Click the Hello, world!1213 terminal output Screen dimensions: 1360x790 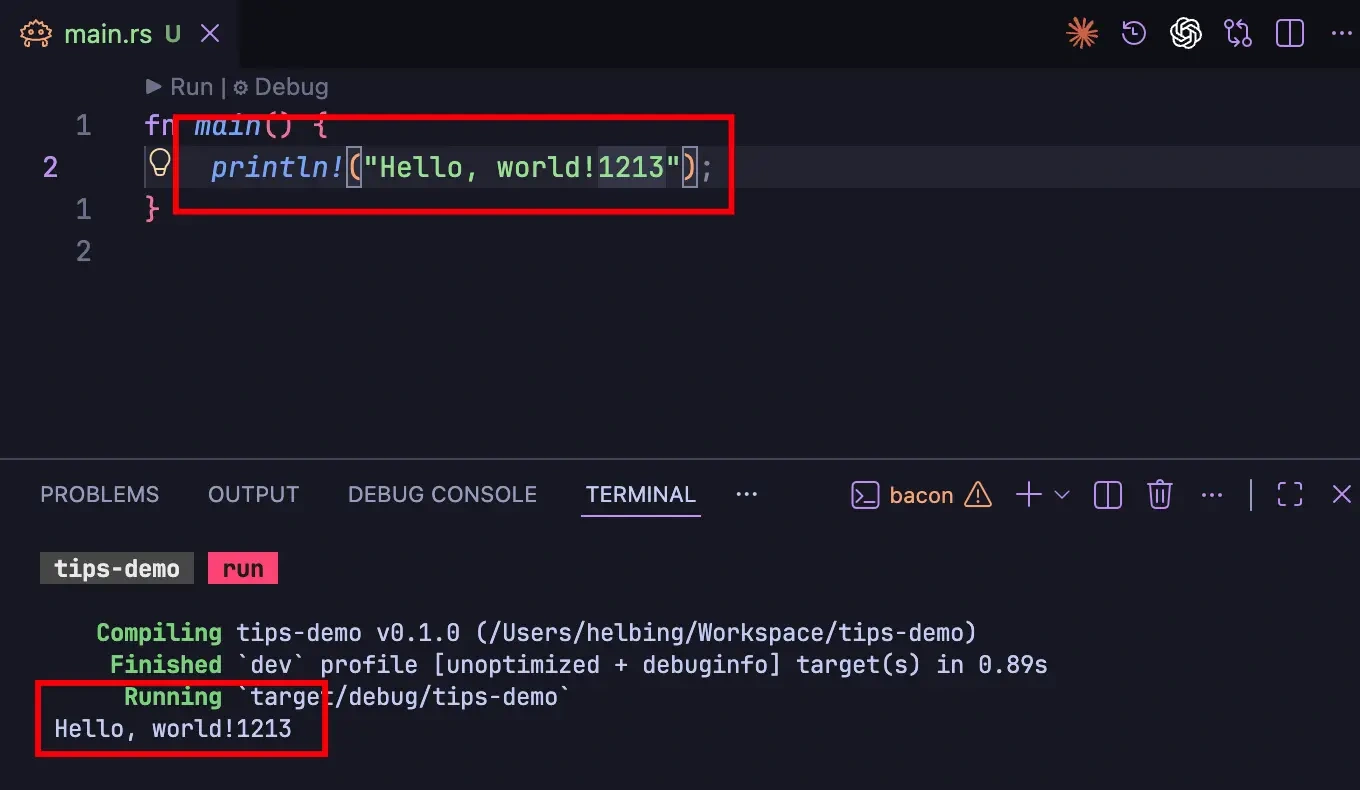click(x=173, y=729)
